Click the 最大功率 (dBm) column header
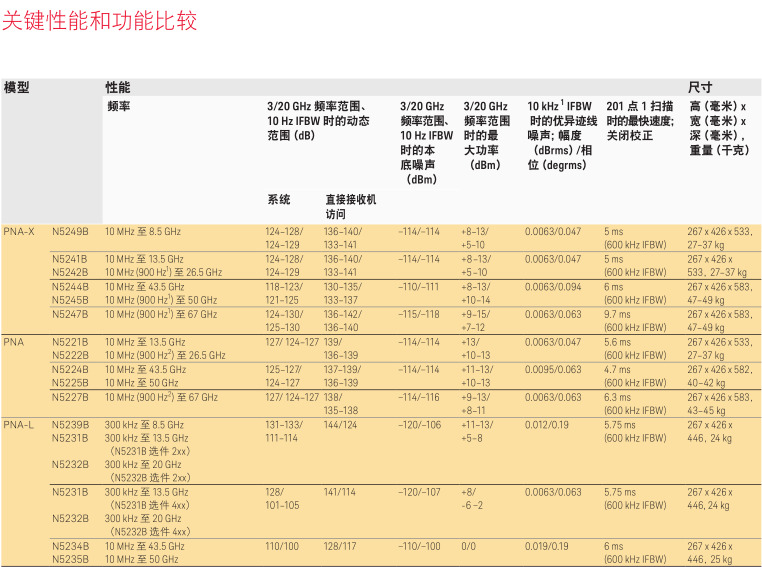Viewport: 762px width, 567px height. coord(486,135)
